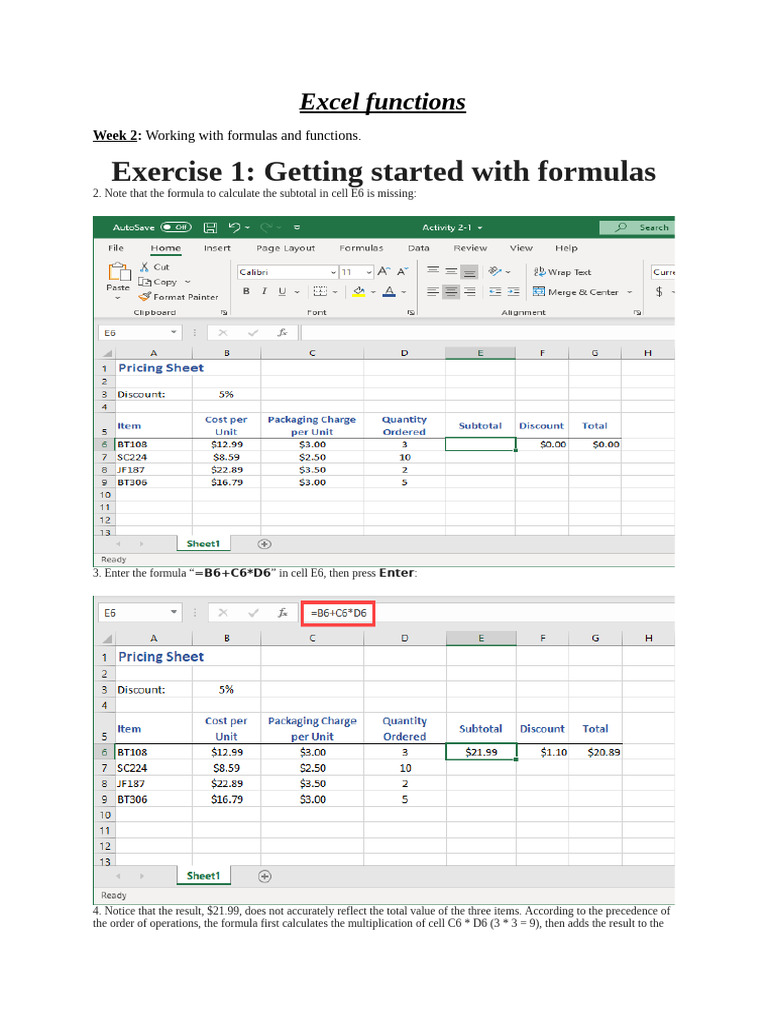The height and width of the screenshot is (1024, 768).
Task: Click the Week 2 underlined label
Action: click(115, 135)
